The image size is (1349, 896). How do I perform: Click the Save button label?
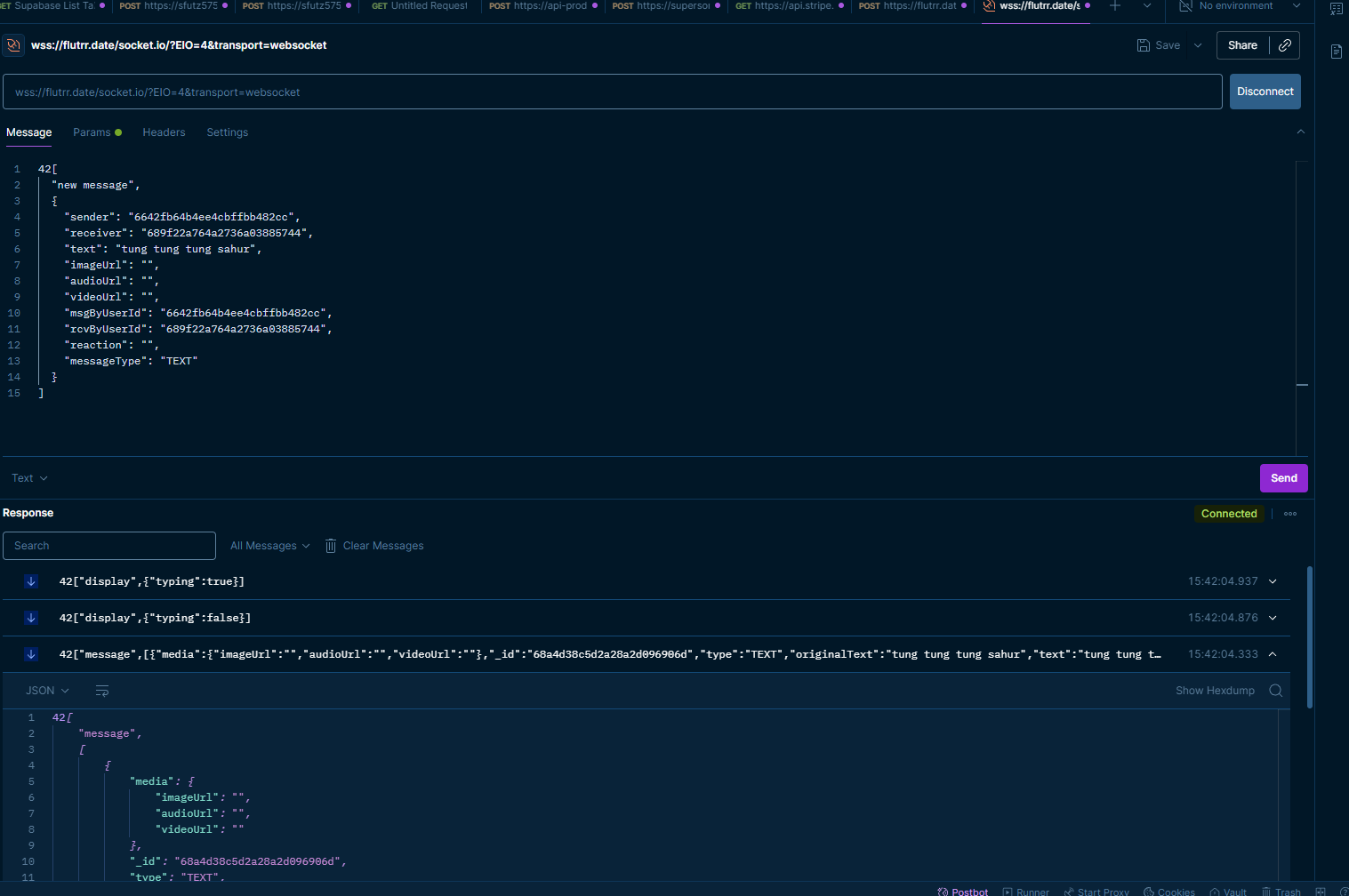tap(1168, 45)
